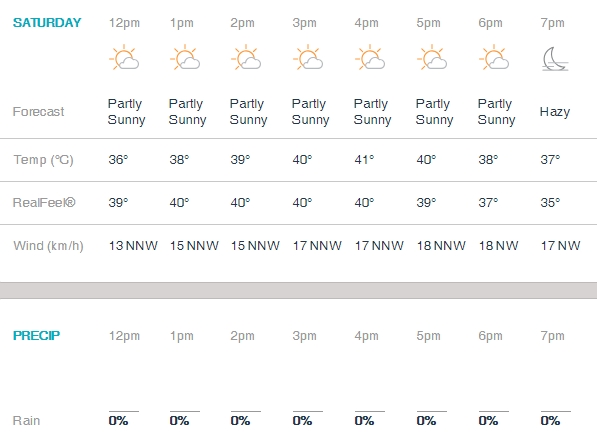Click the 12pm partly sunny weather icon
Image resolution: width=597 pixels, height=441 pixels.
[x=124, y=58]
